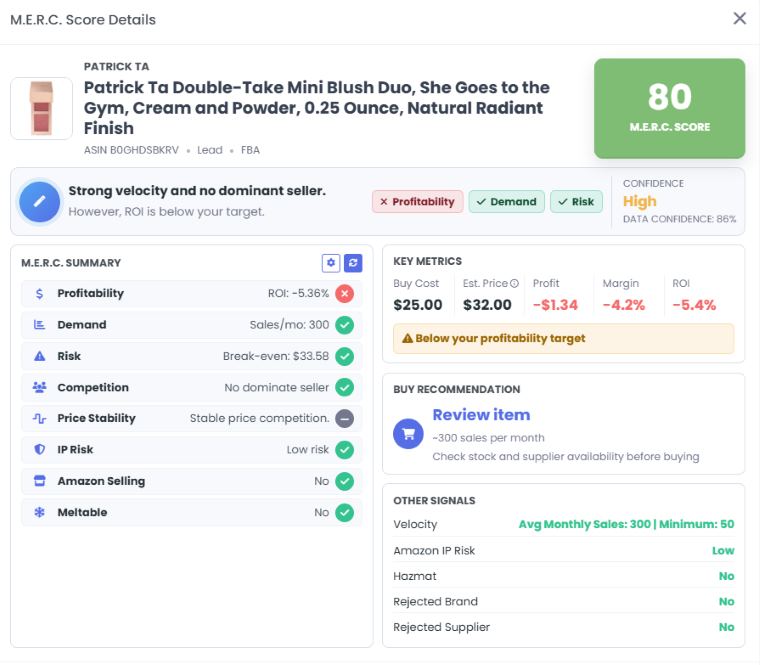This screenshot has width=760, height=665.
Task: Click the IP Risk shield icon
Action: click(39, 450)
